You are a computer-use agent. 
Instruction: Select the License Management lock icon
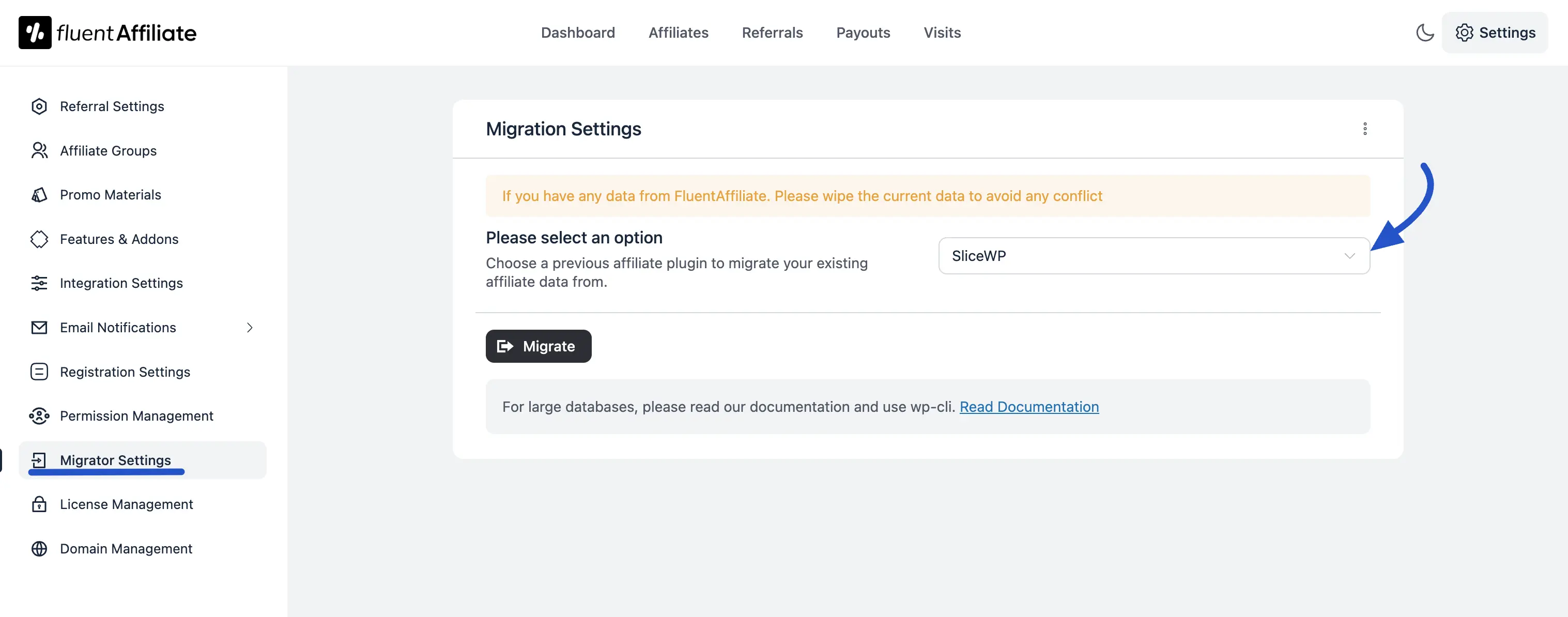click(x=39, y=504)
